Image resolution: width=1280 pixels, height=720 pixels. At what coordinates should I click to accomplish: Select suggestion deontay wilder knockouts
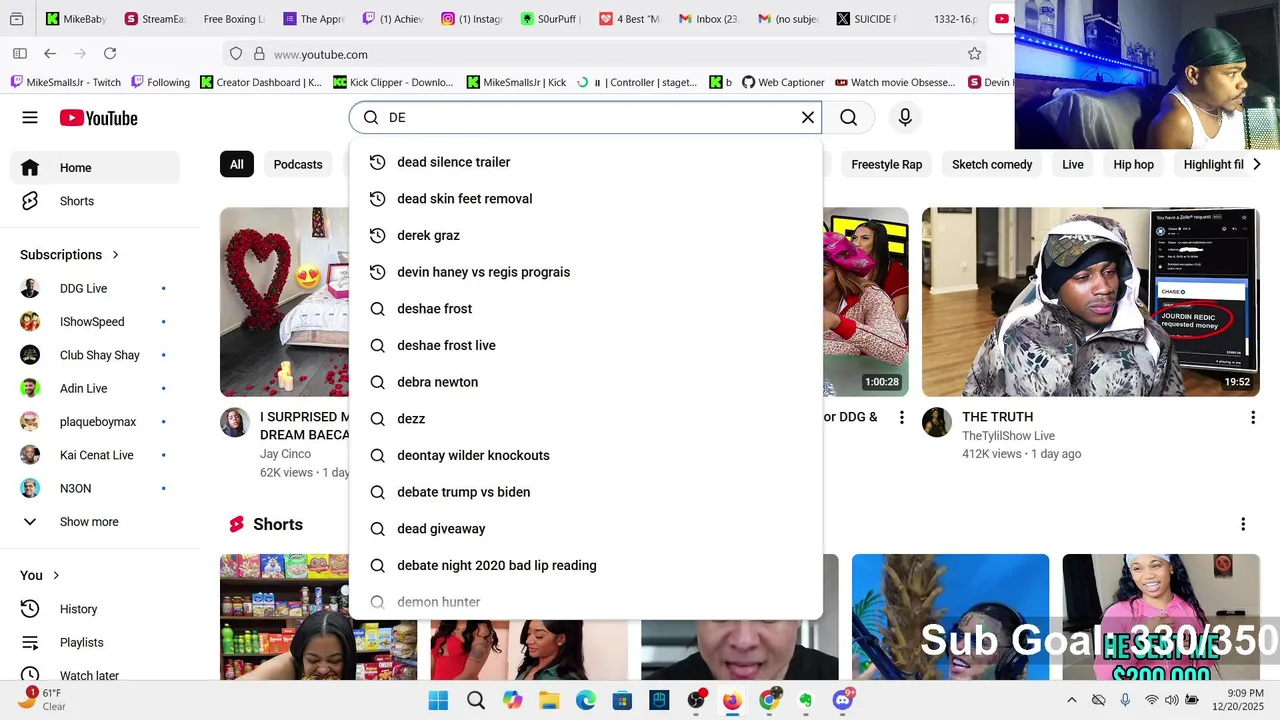coord(586,455)
